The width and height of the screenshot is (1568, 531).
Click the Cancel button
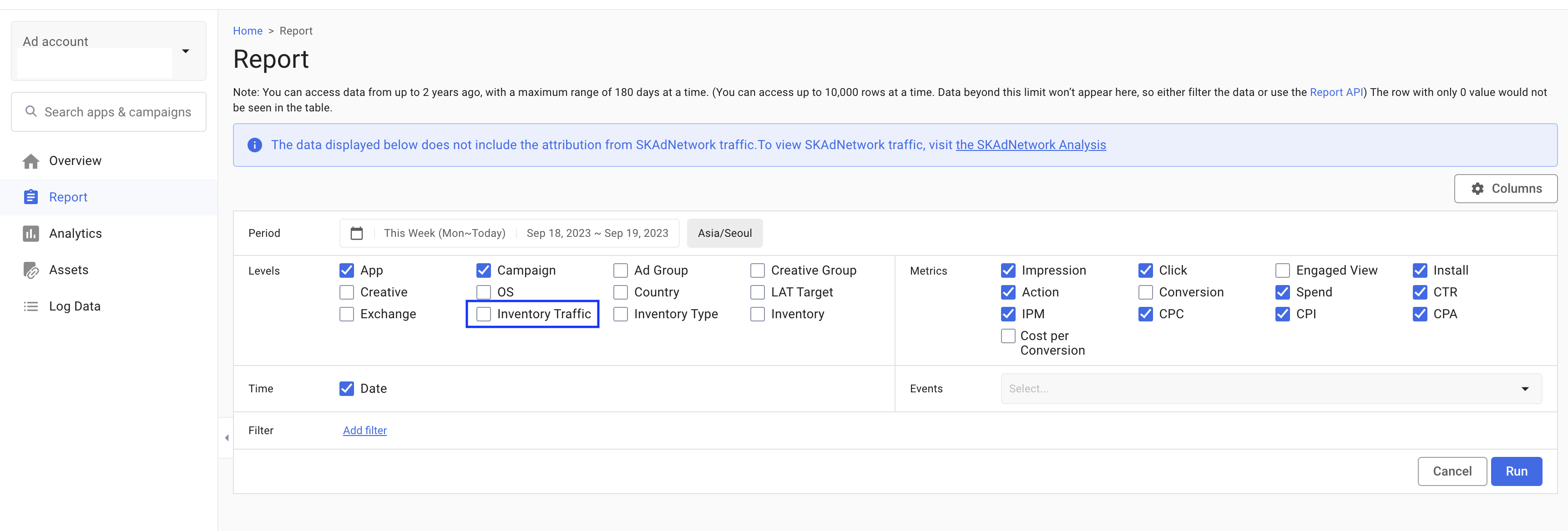click(1452, 471)
